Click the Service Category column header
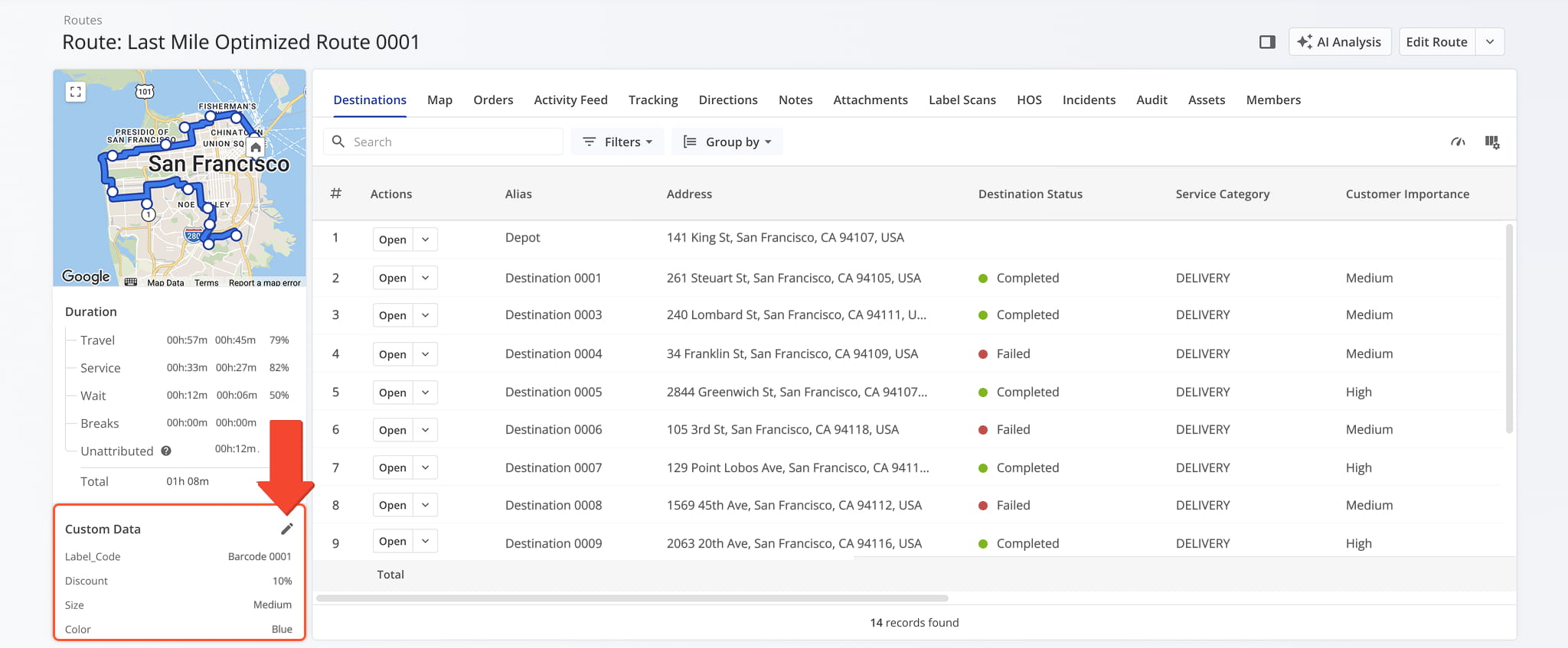This screenshot has height=648, width=1568. (x=1223, y=194)
